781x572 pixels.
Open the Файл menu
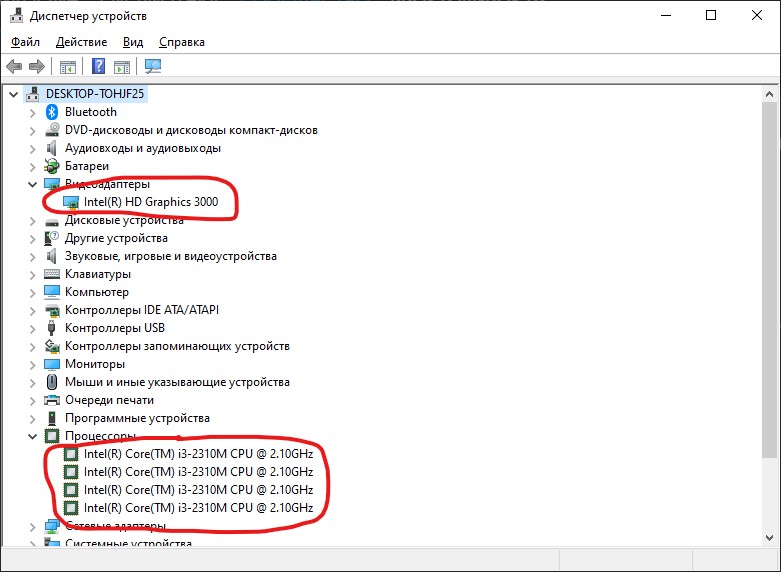[x=25, y=42]
